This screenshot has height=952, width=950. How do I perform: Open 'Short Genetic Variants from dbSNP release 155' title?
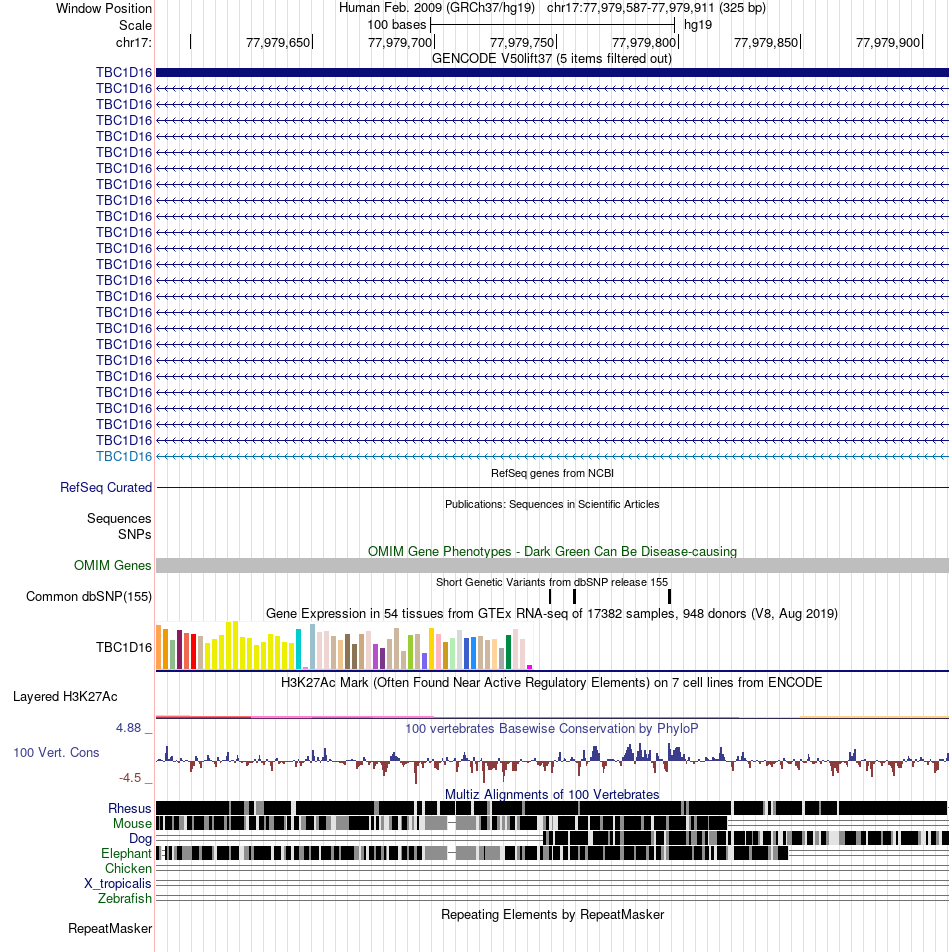pyautogui.click(x=552, y=582)
